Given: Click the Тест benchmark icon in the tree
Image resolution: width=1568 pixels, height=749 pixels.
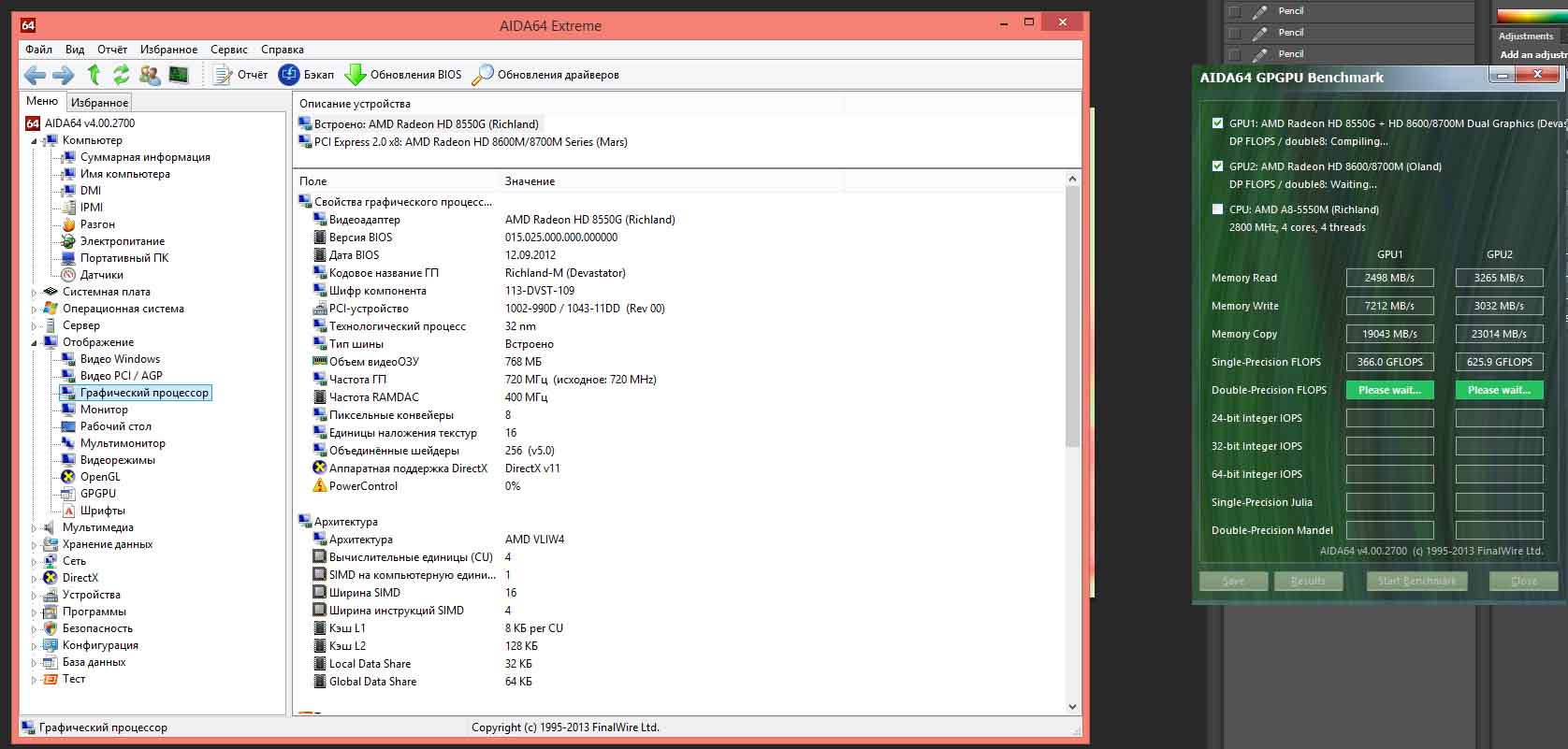Looking at the screenshot, I should (x=51, y=679).
